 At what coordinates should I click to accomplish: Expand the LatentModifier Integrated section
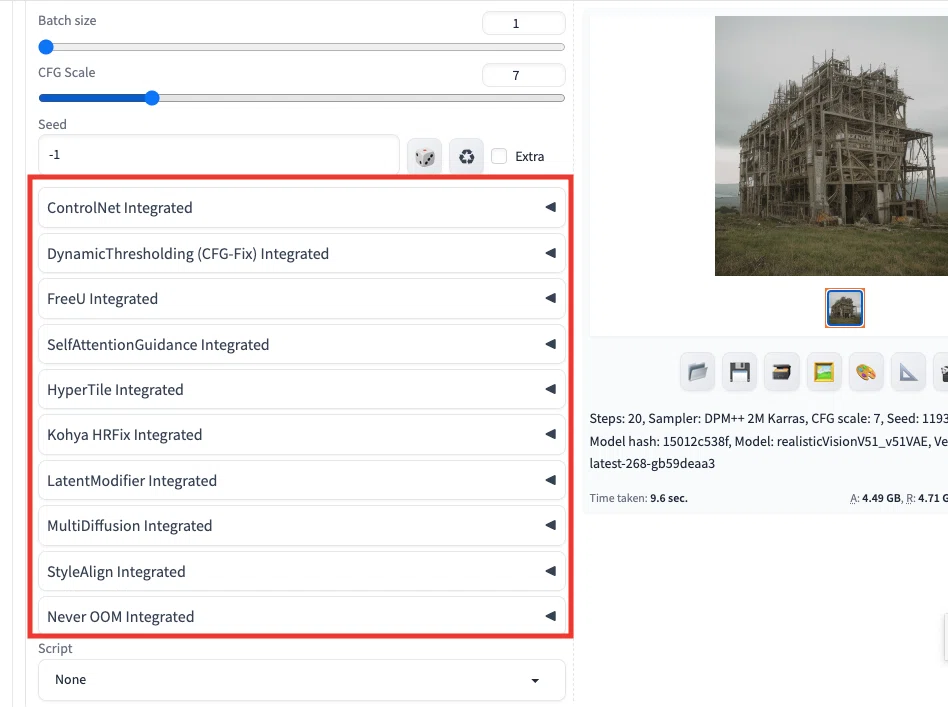click(302, 480)
